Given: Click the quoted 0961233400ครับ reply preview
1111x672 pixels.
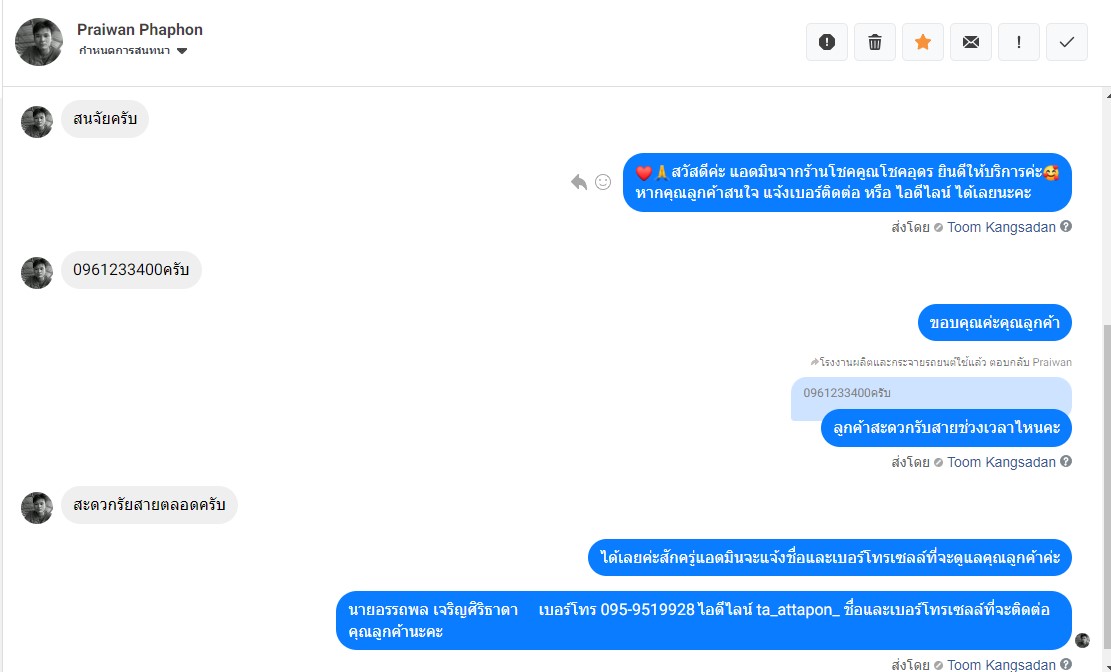Looking at the screenshot, I should click(x=931, y=393).
